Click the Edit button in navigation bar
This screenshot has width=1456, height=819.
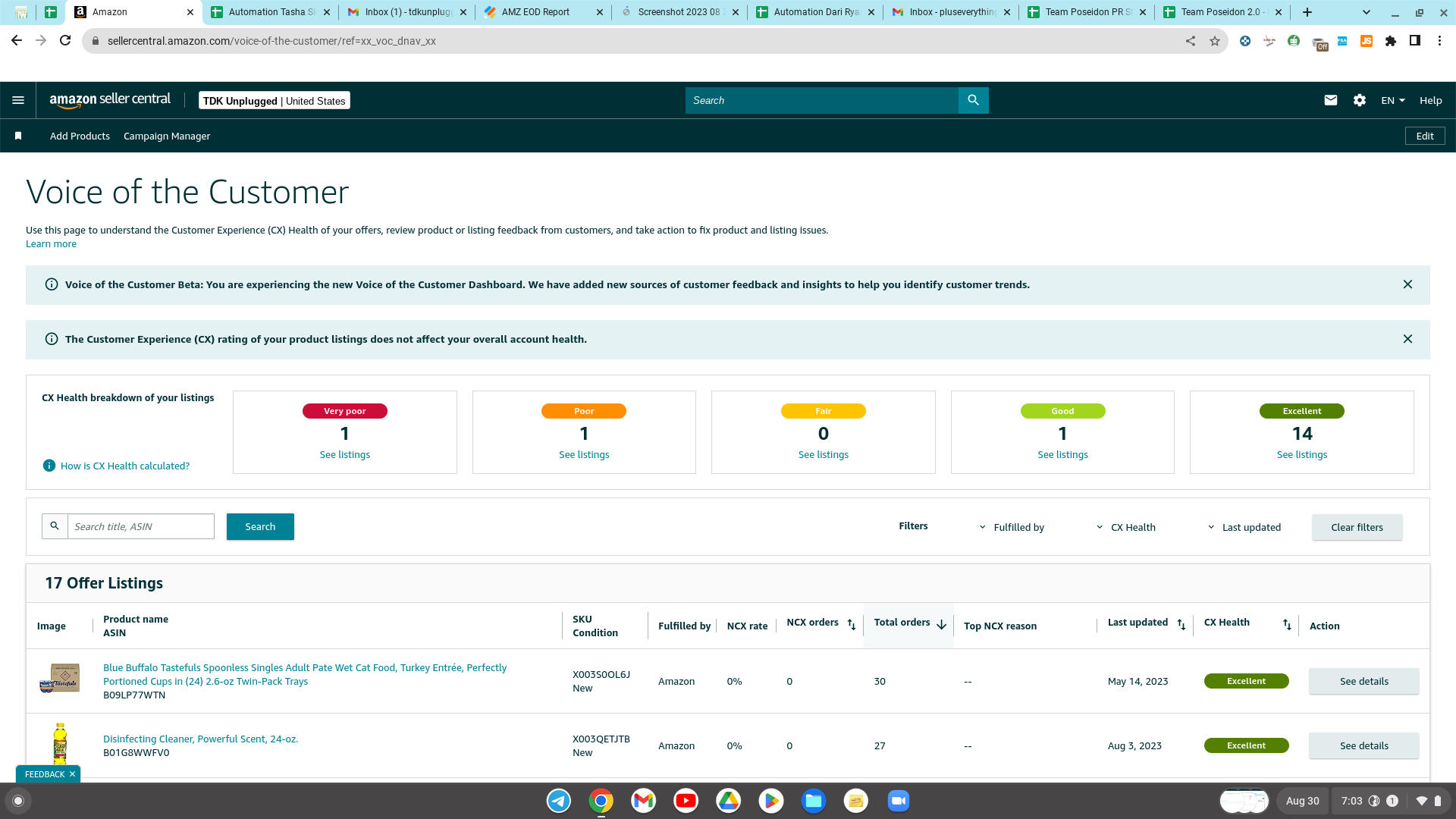pos(1425,136)
